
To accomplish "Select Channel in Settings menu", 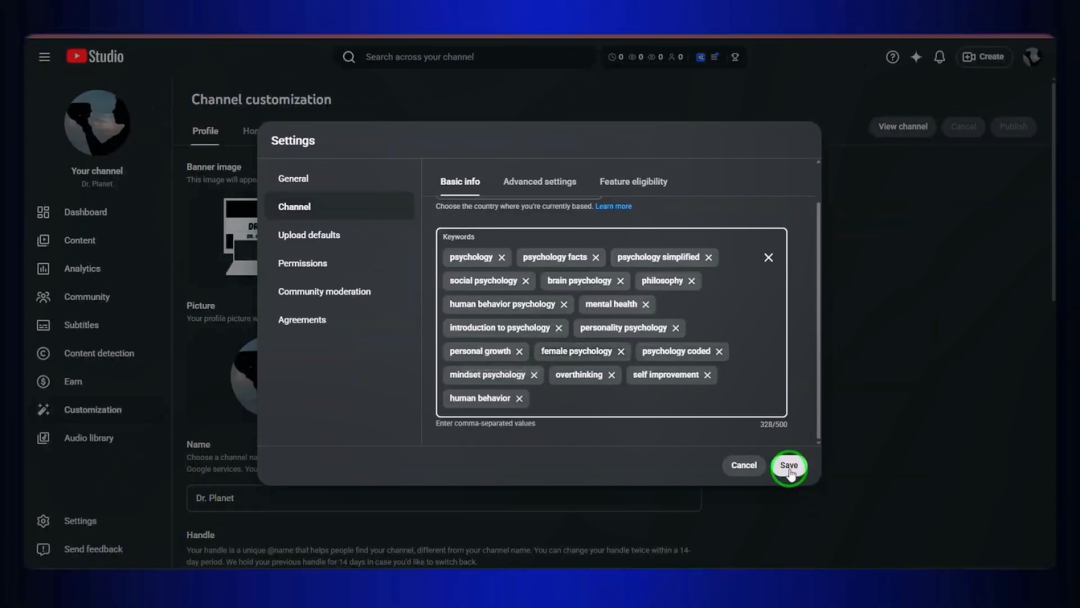I will click(339, 207).
